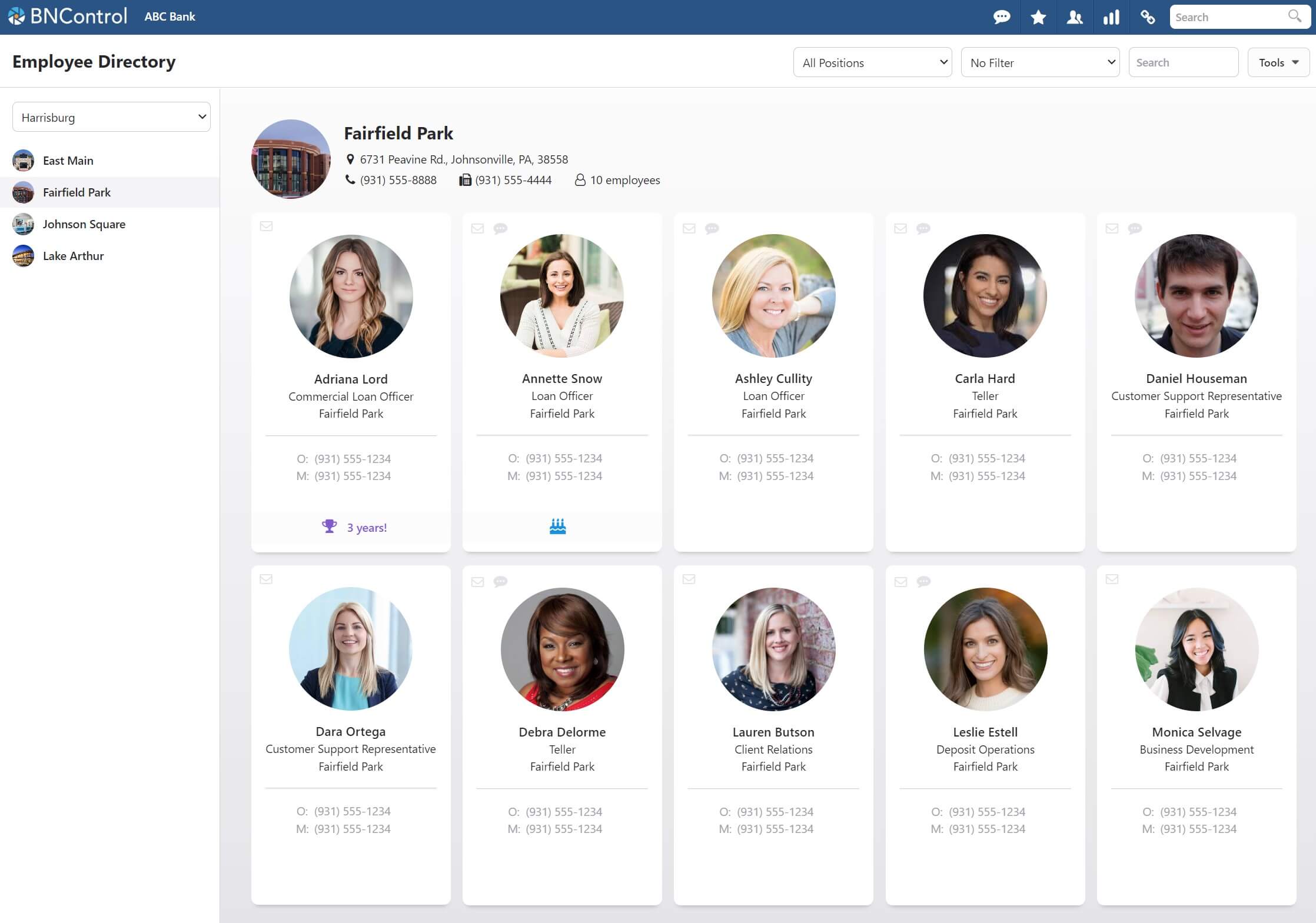The width and height of the screenshot is (1316, 923).
Task: Click birthday cake icon on Annette Snow's card
Action: 557,527
